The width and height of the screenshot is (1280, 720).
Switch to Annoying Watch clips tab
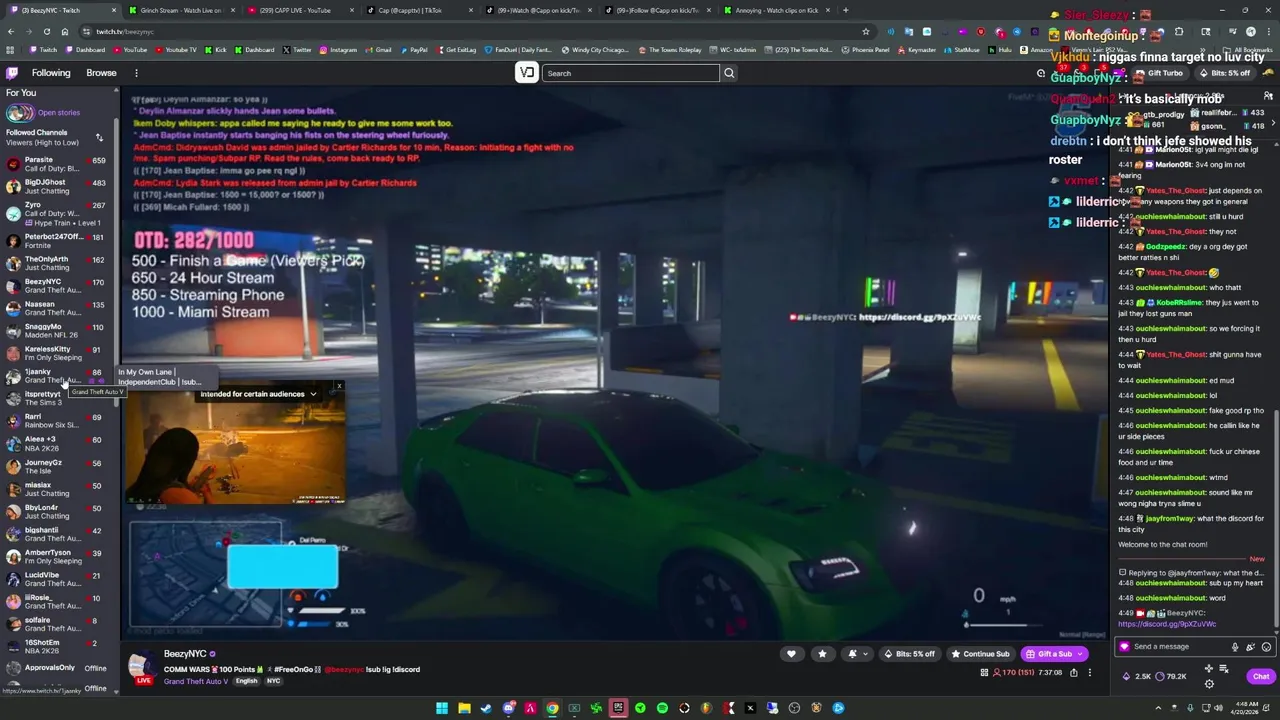click(777, 10)
